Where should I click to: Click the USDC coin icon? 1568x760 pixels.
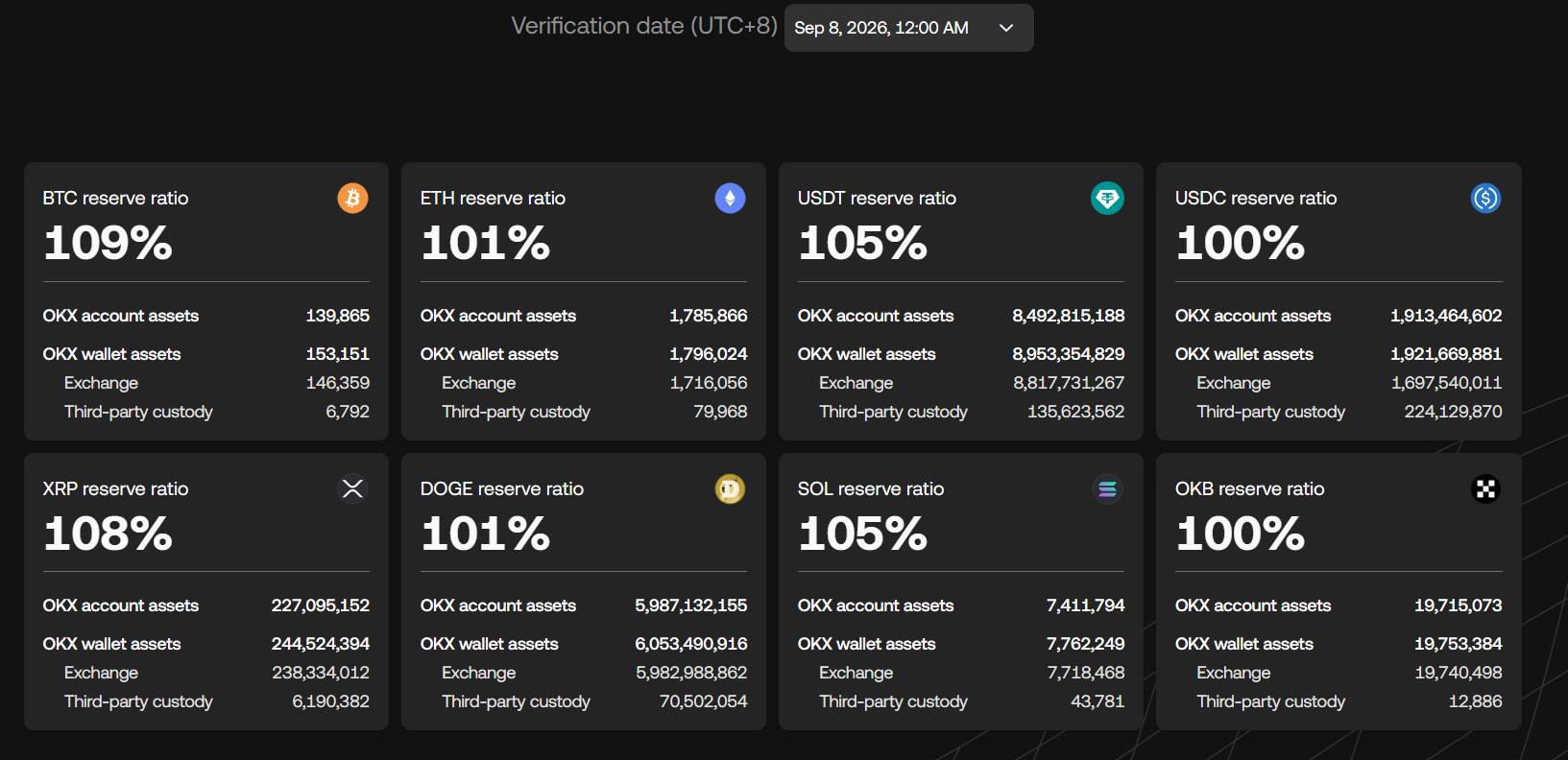[x=1485, y=199]
